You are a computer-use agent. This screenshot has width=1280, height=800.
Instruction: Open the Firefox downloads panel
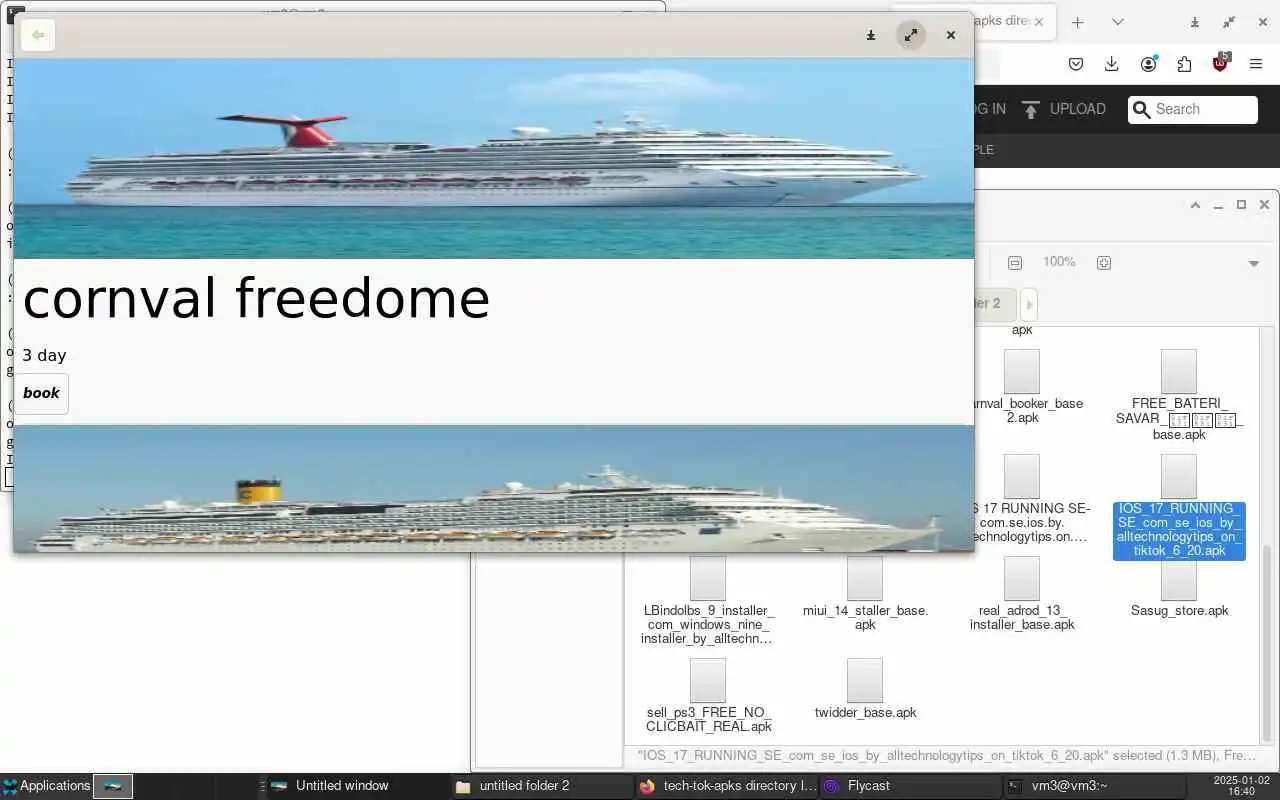pos(1112,64)
